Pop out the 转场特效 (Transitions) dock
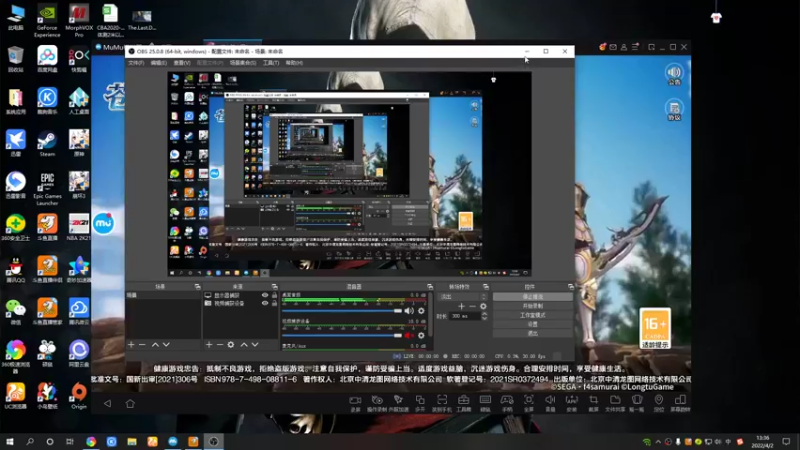The width and height of the screenshot is (800, 450). 485,287
